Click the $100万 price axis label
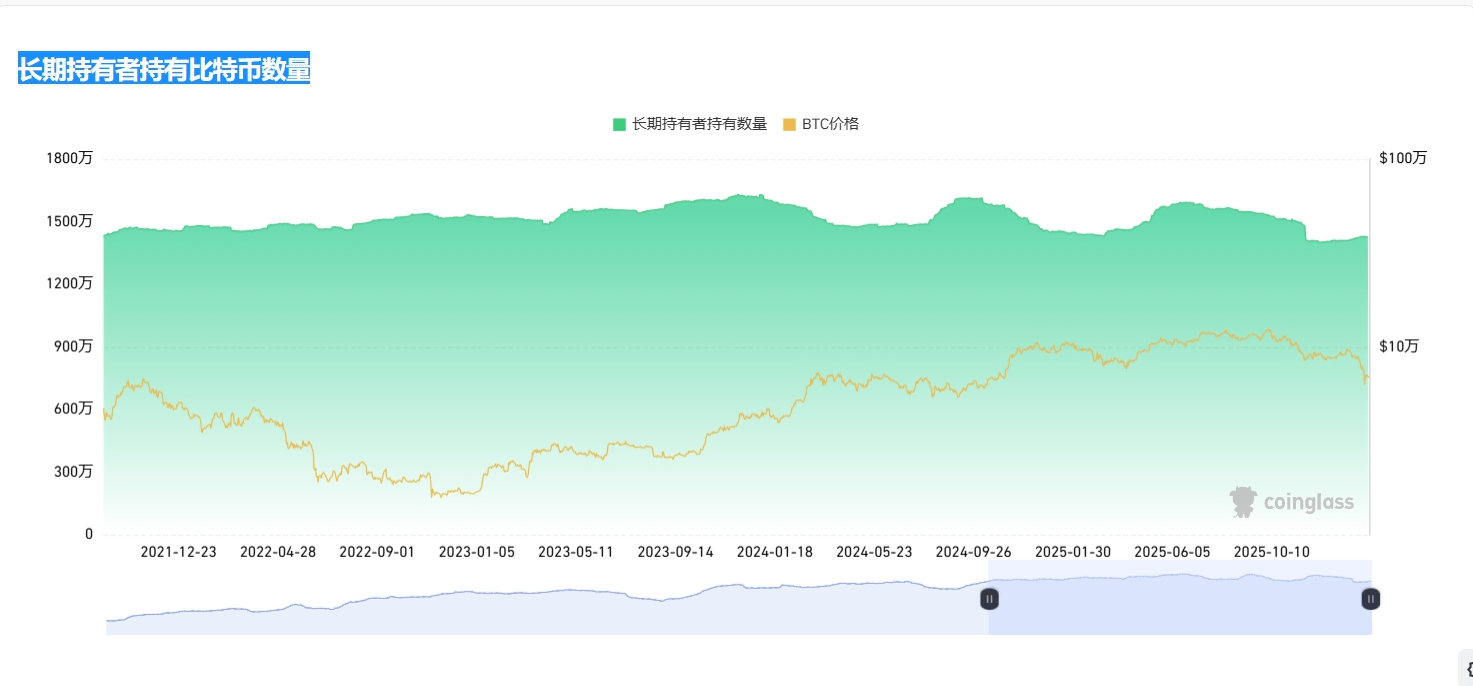Viewport: 1473px width, 686px height. 1403,158
